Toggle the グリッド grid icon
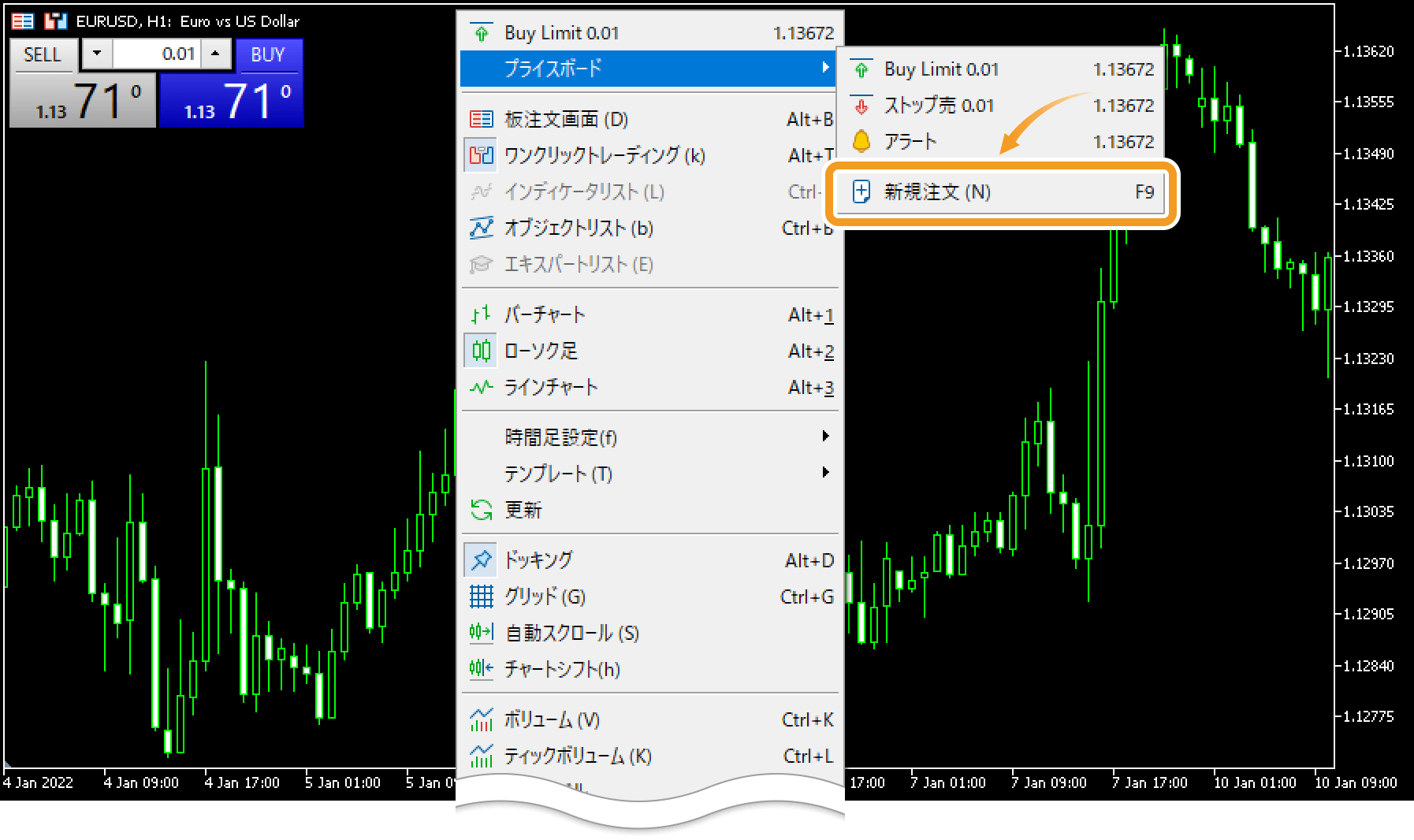The width and height of the screenshot is (1414, 840). pyautogui.click(x=481, y=597)
